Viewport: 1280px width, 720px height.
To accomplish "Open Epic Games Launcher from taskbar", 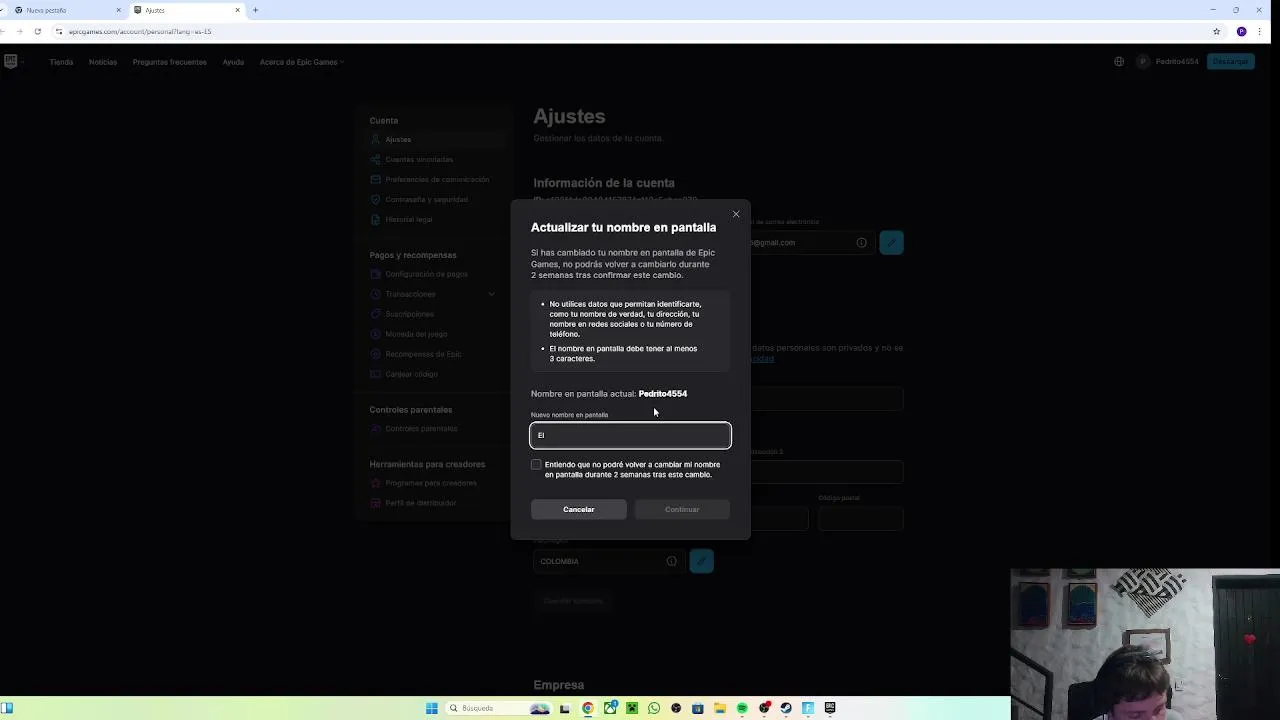I will (x=830, y=708).
